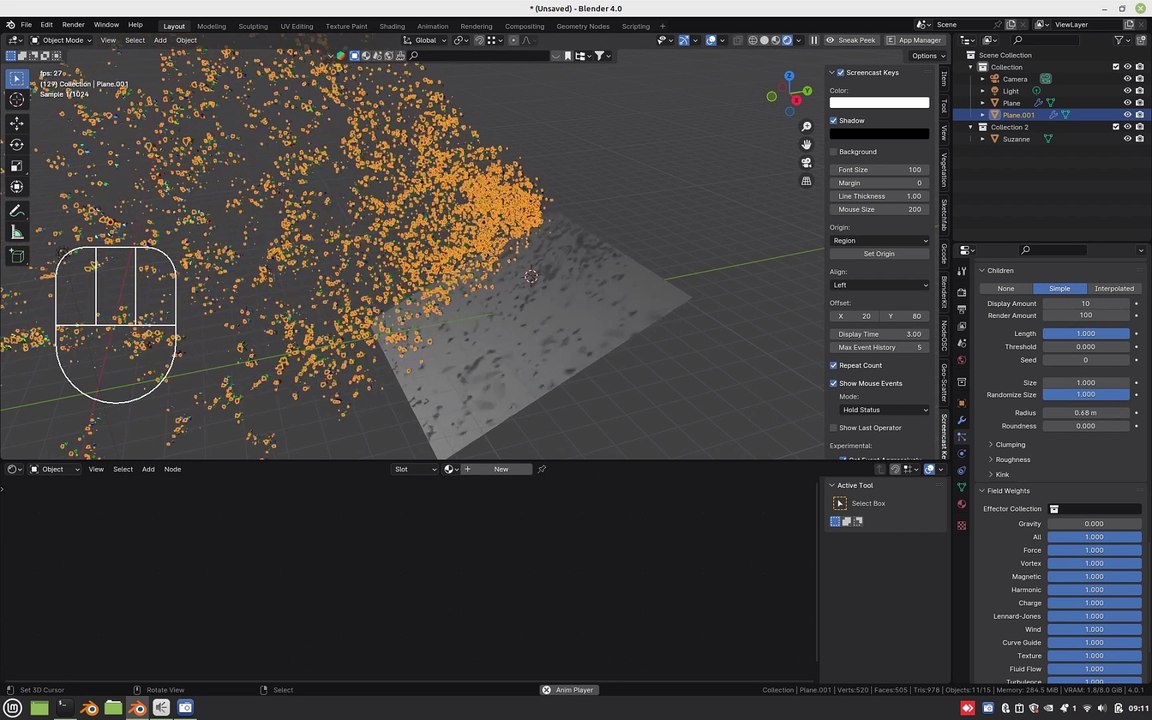The image size is (1152, 720).
Task: Open the Origin Region dropdown
Action: [x=879, y=240]
